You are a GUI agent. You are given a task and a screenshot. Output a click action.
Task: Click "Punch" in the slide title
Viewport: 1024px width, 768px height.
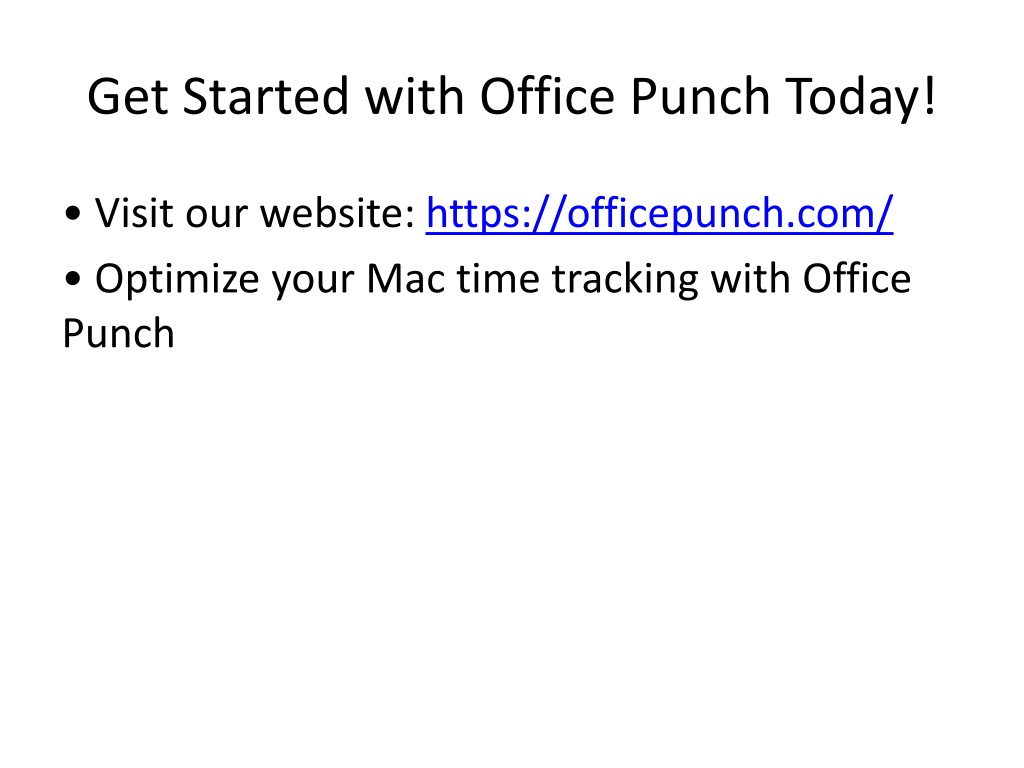699,97
